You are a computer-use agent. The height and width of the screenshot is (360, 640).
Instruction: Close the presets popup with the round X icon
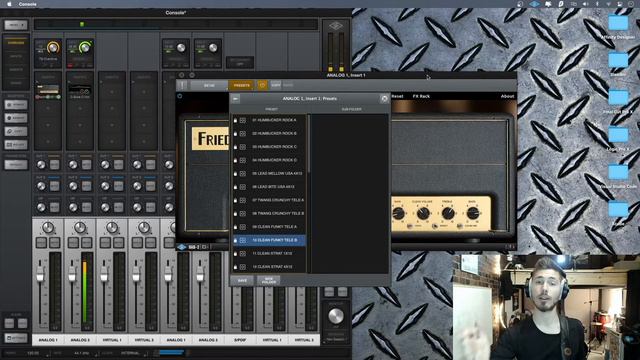tap(384, 99)
